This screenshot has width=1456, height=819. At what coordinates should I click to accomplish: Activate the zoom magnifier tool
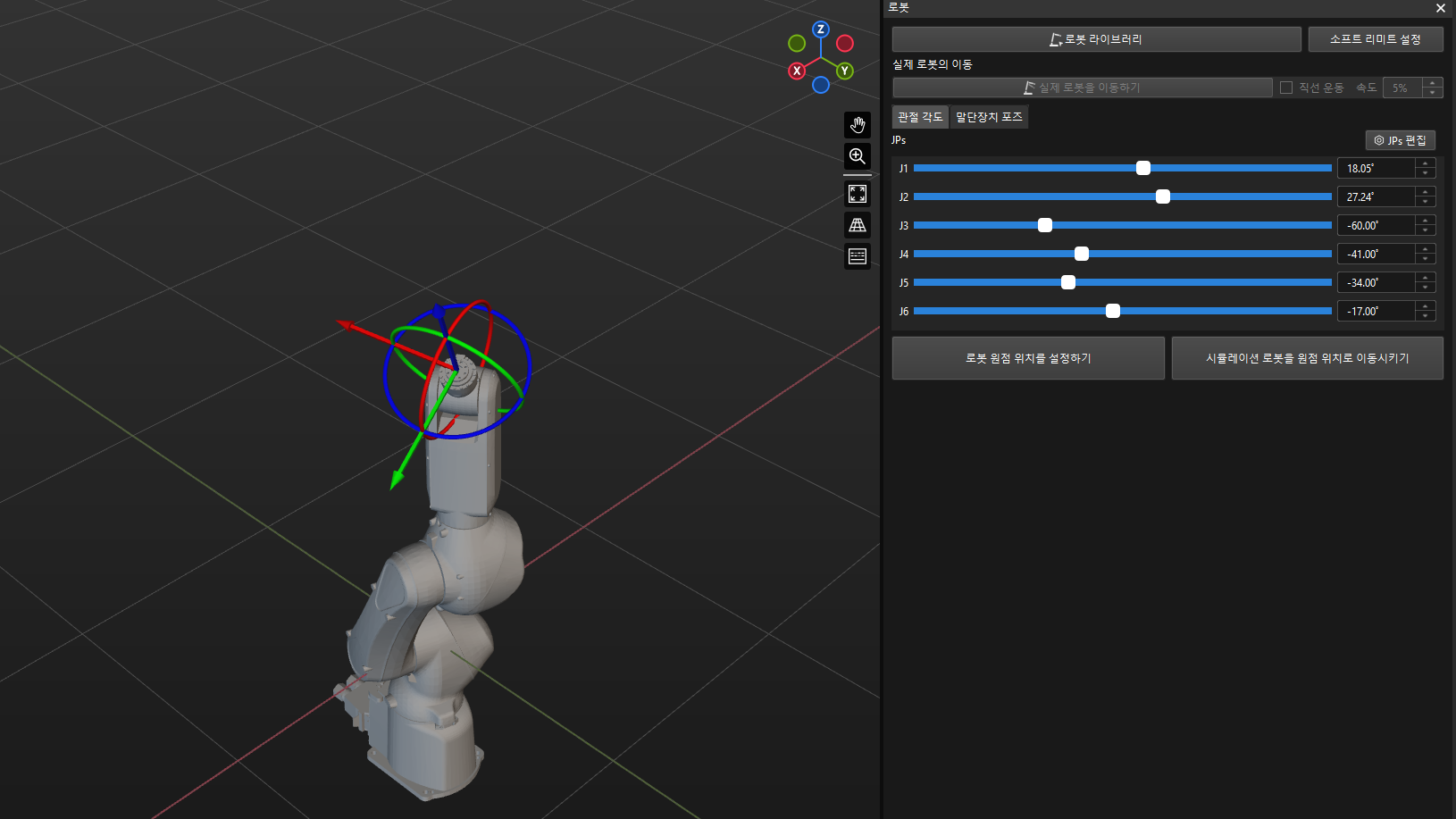point(858,156)
